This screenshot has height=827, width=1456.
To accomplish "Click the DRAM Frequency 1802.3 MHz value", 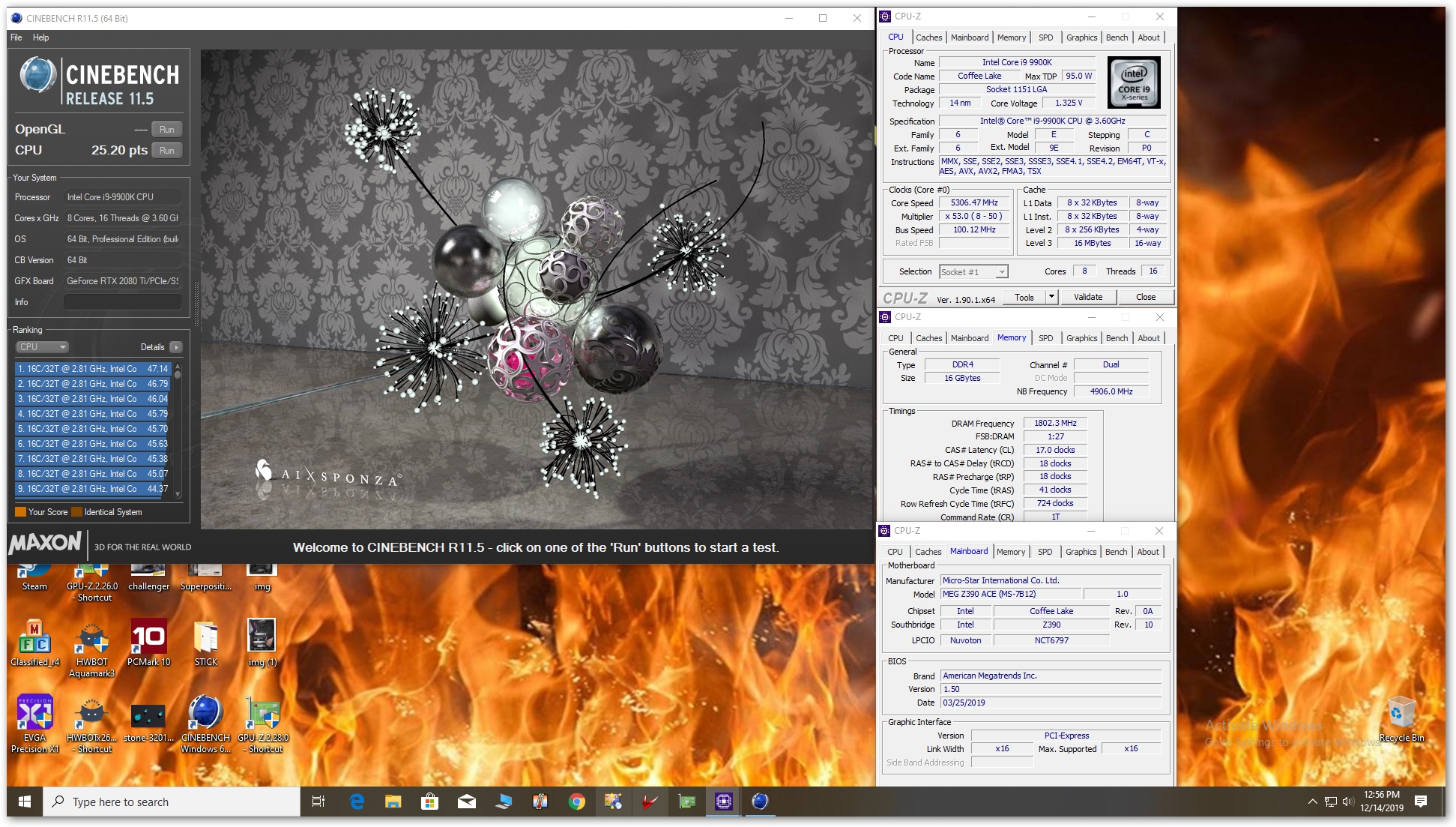I will 1055,424.
